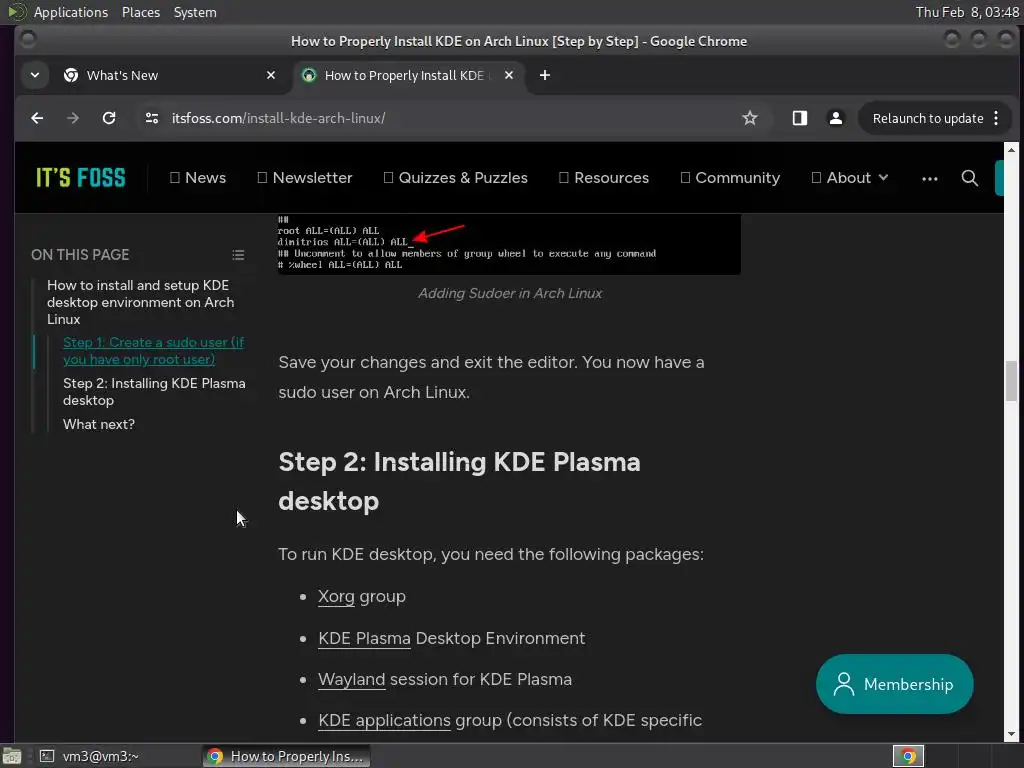
Task: Open the Applications menu in top panel
Action: click(x=71, y=12)
